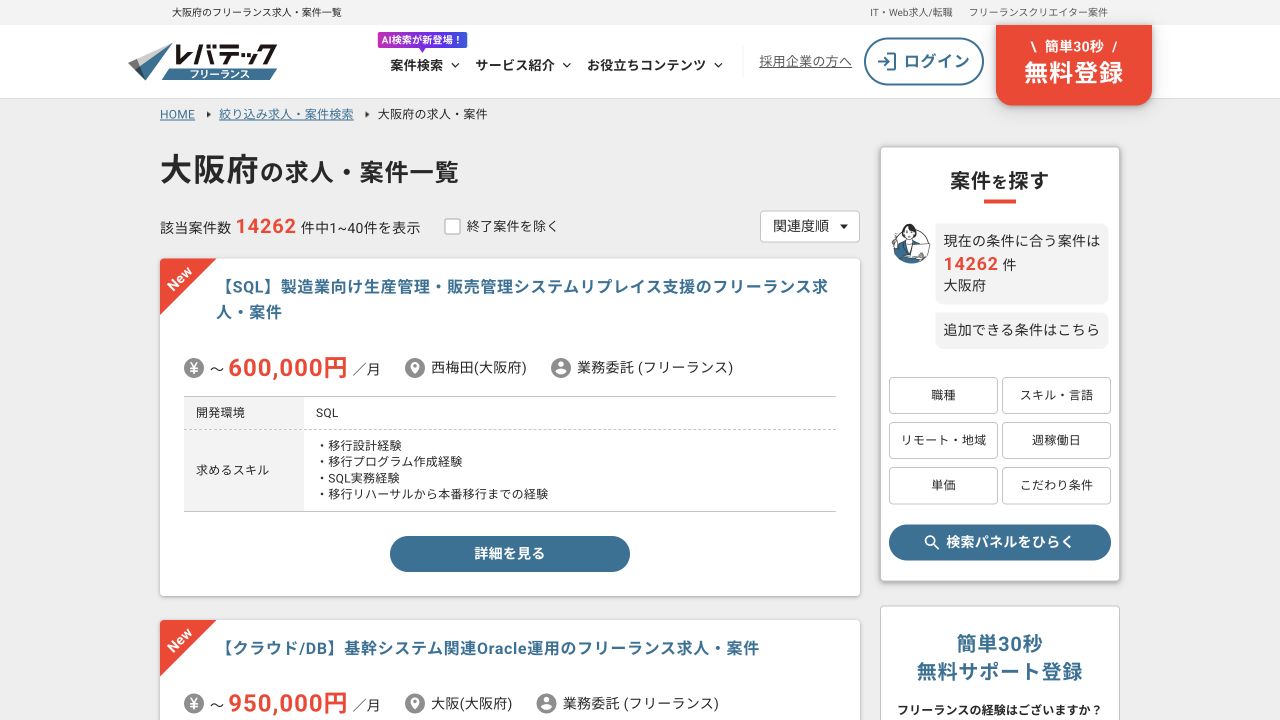Open the 採用企業の方へ link

(805, 61)
